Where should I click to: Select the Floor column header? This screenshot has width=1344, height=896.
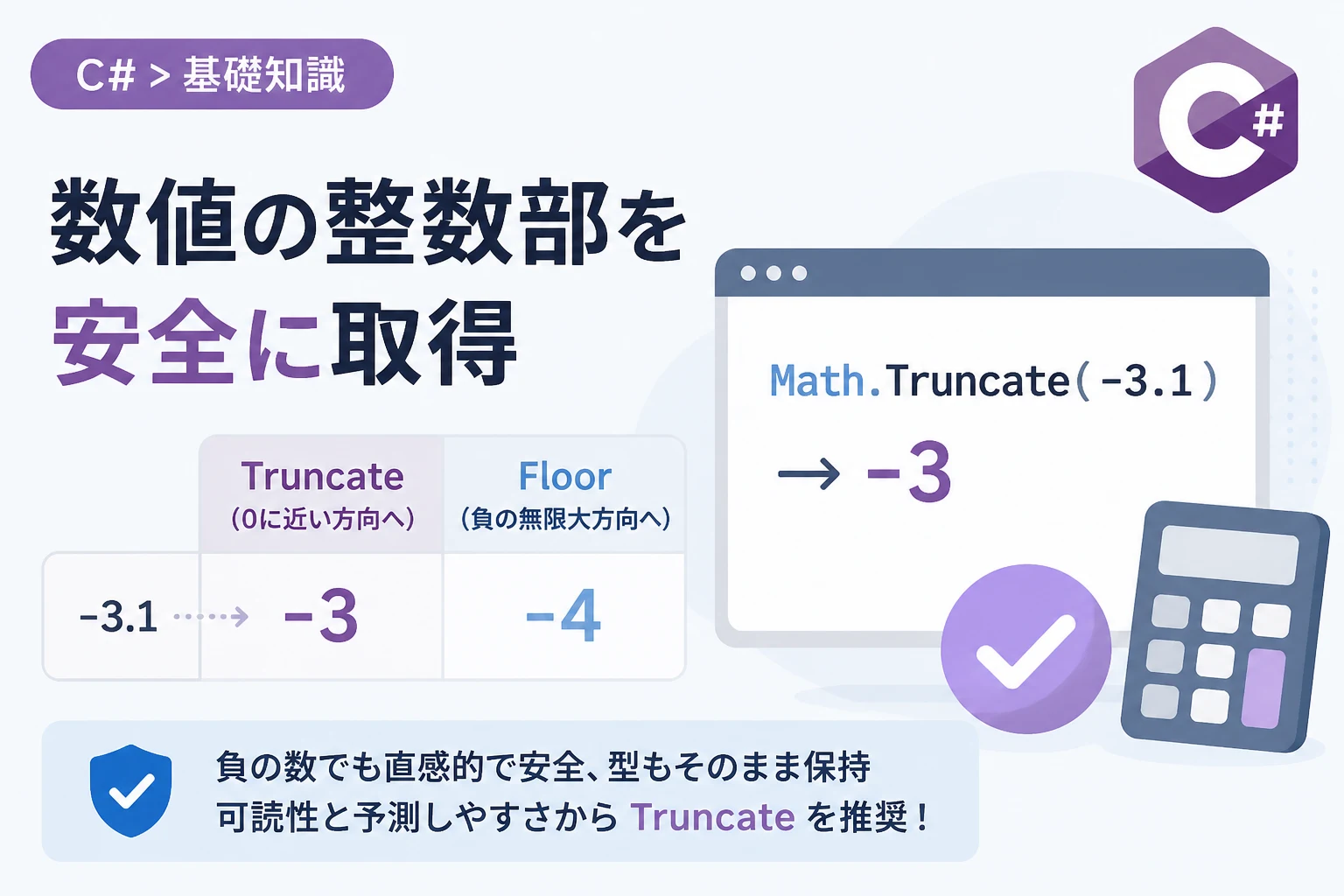(x=564, y=494)
